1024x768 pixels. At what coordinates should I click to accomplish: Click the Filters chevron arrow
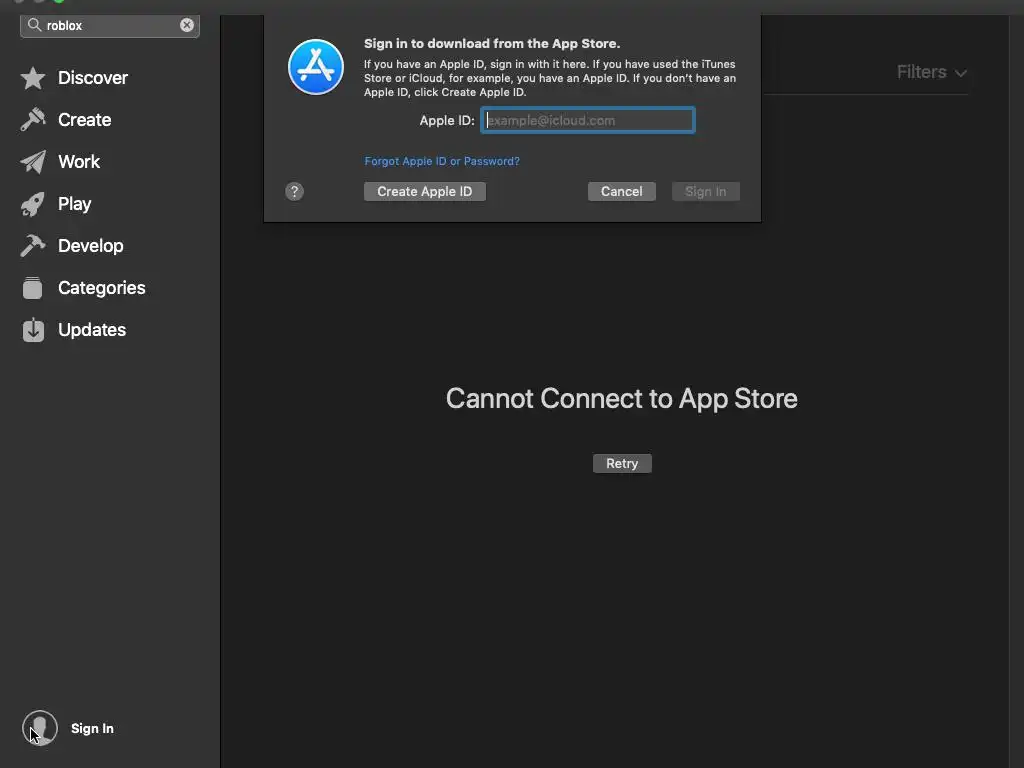click(x=961, y=73)
